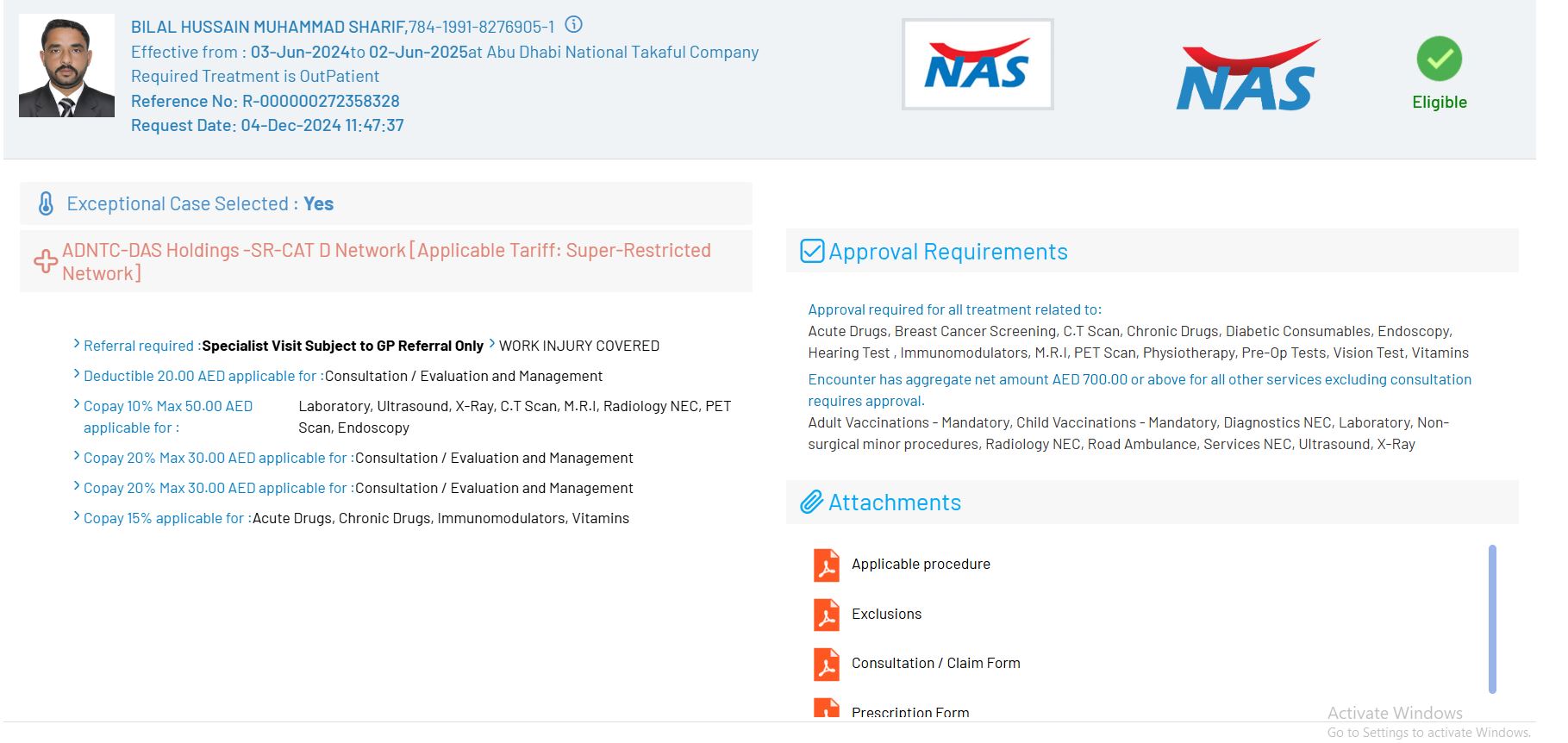Open the Applicable procedure PDF icon
Image resolution: width=1568 pixels, height=743 pixels.
click(827, 565)
